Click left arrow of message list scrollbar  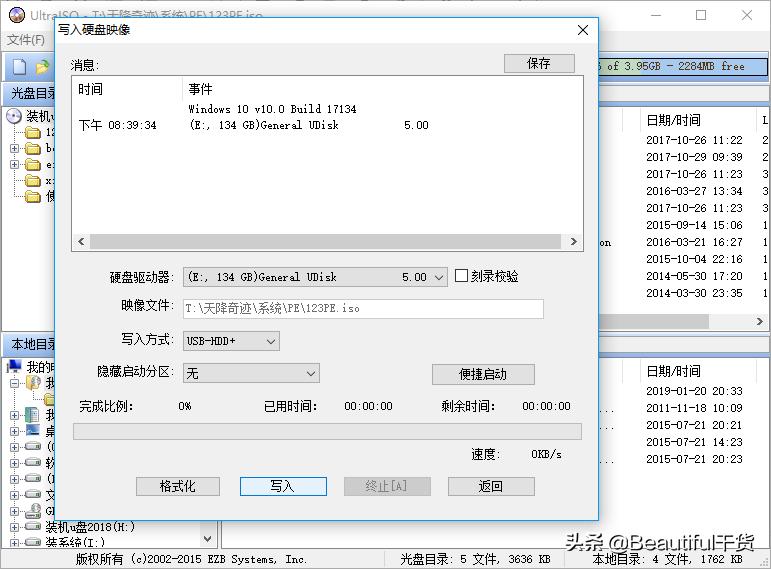pos(81,241)
